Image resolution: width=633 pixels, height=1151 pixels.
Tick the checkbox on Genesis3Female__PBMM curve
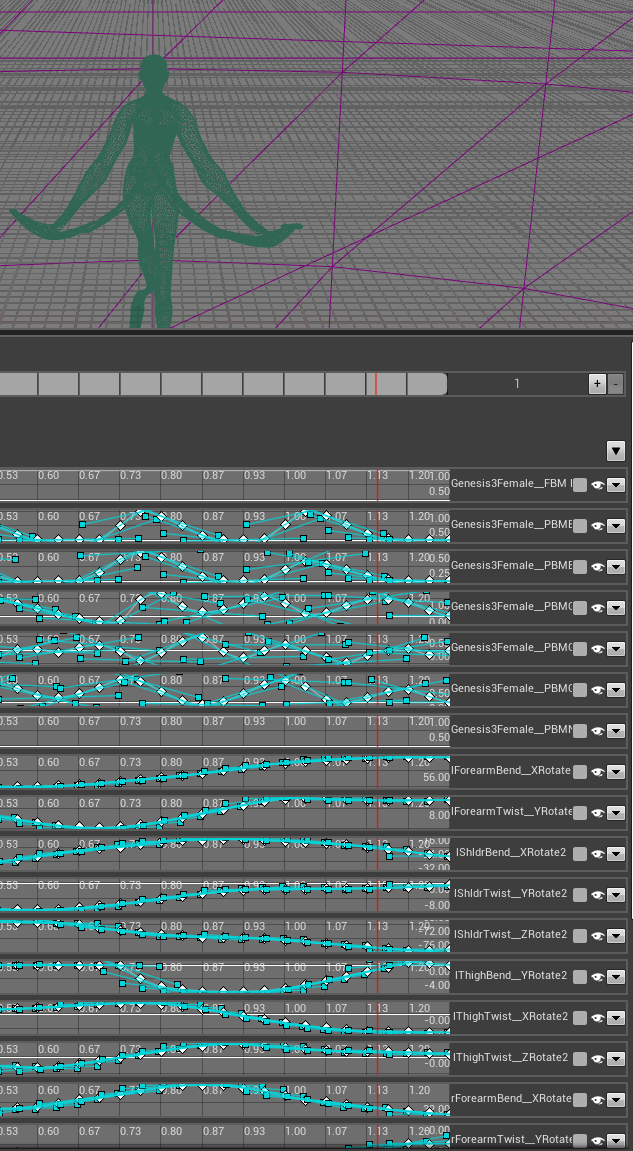coord(580,731)
